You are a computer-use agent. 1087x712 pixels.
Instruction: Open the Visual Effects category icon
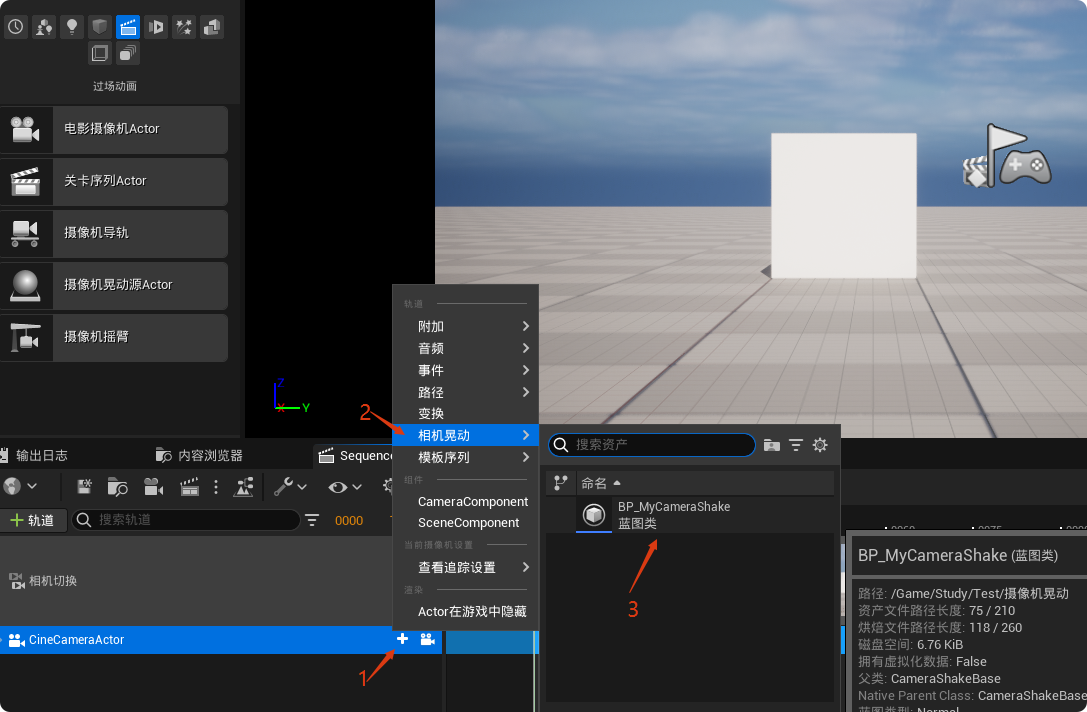184,27
